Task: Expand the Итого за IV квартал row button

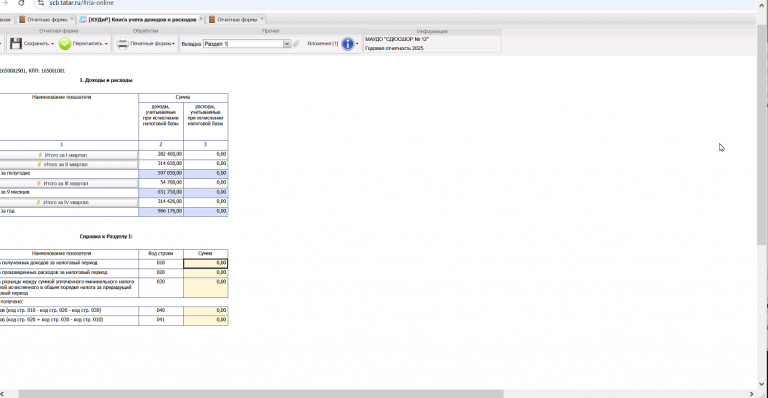Action: point(68,202)
